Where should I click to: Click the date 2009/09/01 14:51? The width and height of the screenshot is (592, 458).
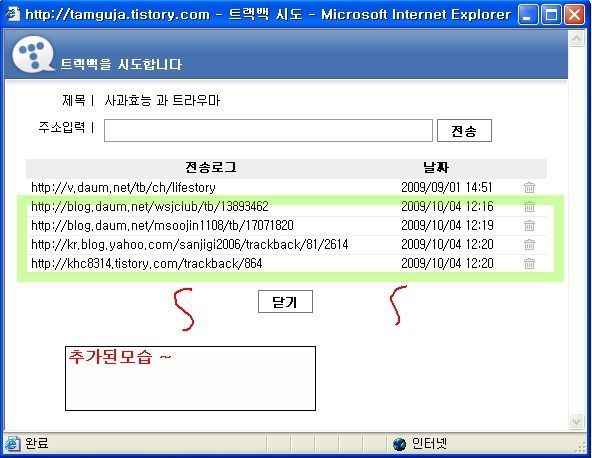coord(447,187)
